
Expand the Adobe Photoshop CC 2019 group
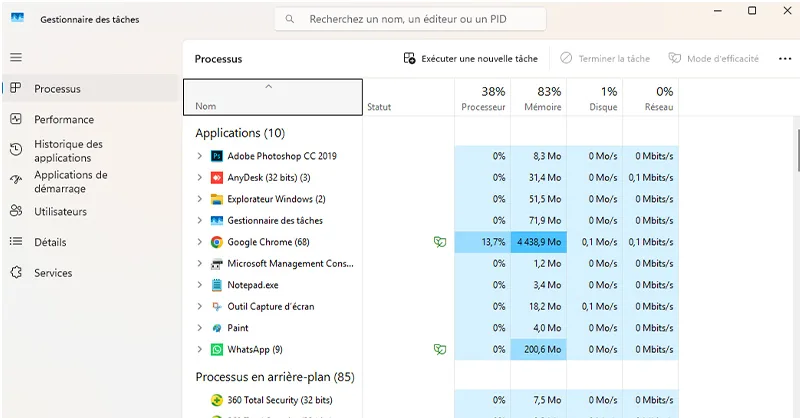click(x=199, y=156)
